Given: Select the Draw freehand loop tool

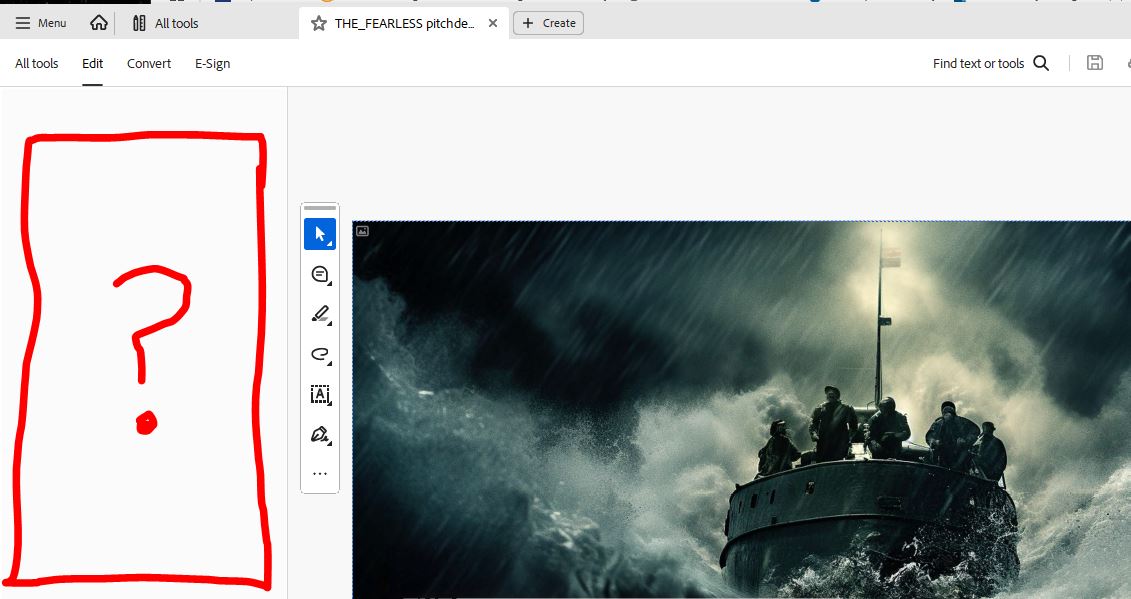Looking at the screenshot, I should pyautogui.click(x=320, y=354).
